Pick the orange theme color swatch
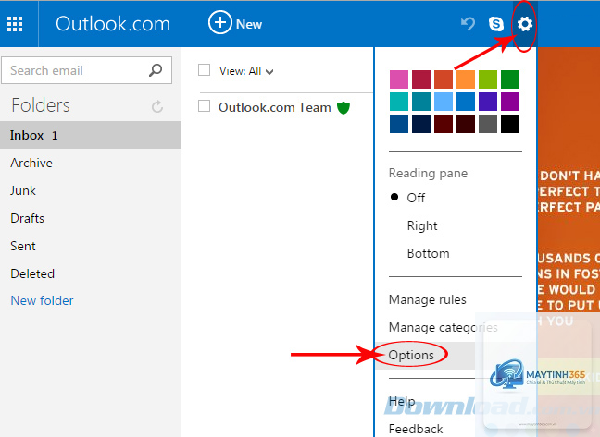Viewport: 600px width, 437px height. pyautogui.click(x=465, y=79)
